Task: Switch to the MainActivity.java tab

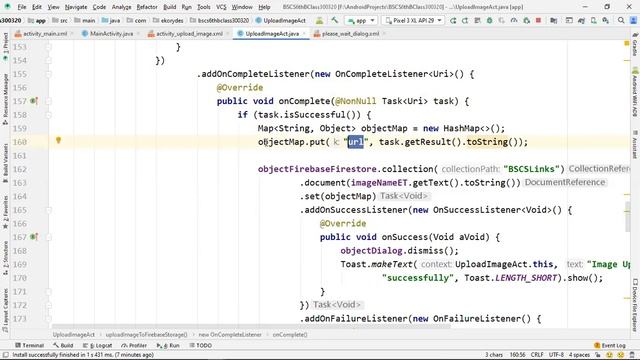Action: click(x=111, y=34)
